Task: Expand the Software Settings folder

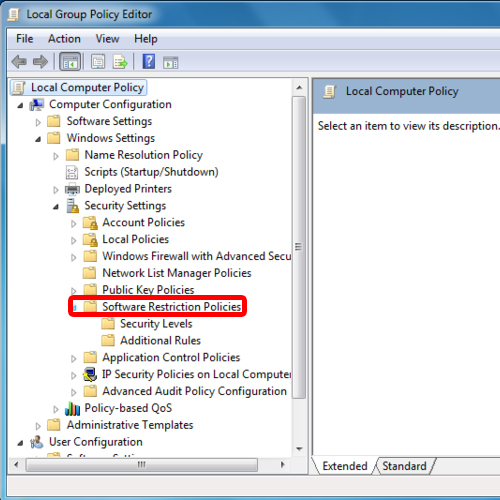Action: [x=38, y=122]
